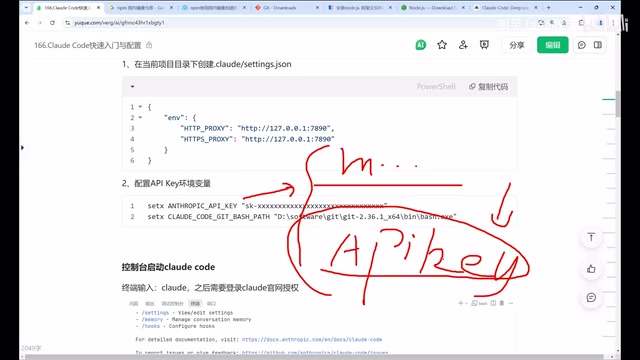Click the terminal add plus icon

460,303
